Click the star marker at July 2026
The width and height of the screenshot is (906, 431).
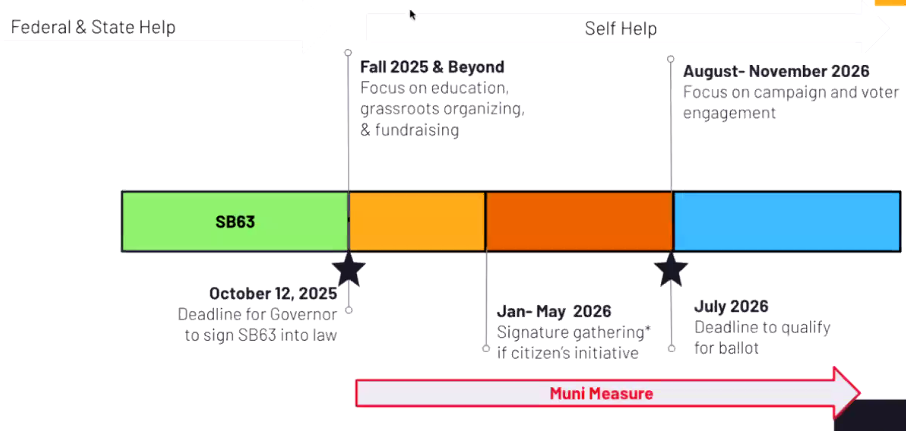(x=671, y=268)
